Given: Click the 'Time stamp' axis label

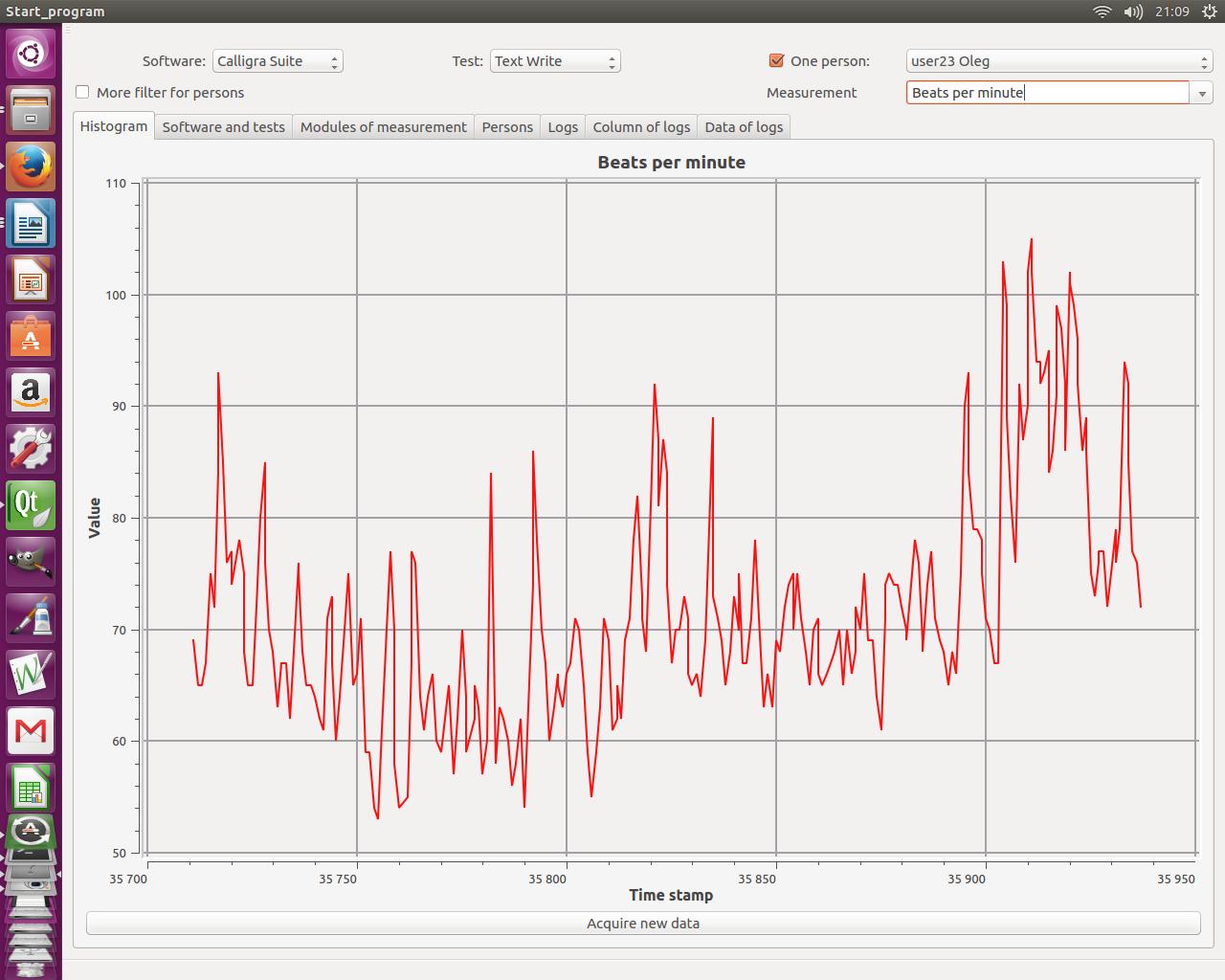Looking at the screenshot, I should (x=671, y=895).
